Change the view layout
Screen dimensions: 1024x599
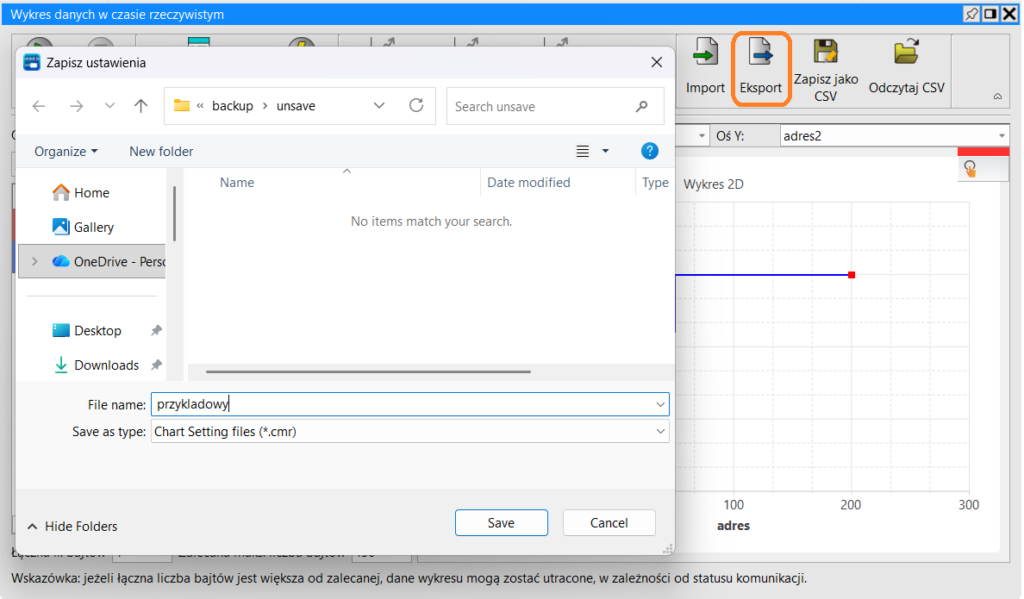click(583, 152)
